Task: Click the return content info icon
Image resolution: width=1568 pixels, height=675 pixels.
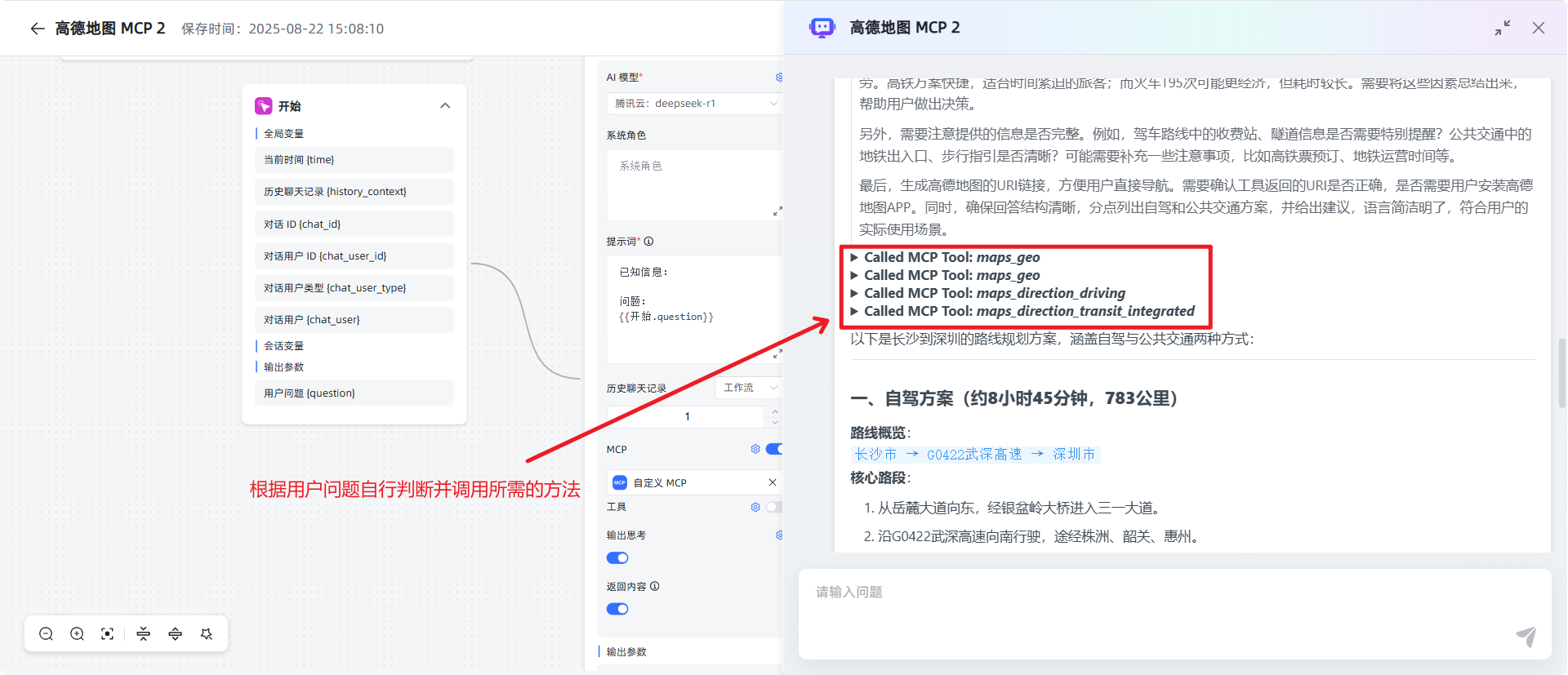Action: pyautogui.click(x=655, y=586)
